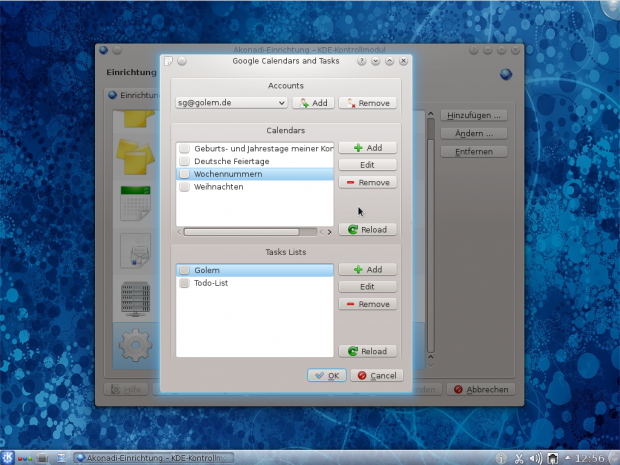
Task: Select the gear resource icon in background list
Action: [x=135, y=345]
